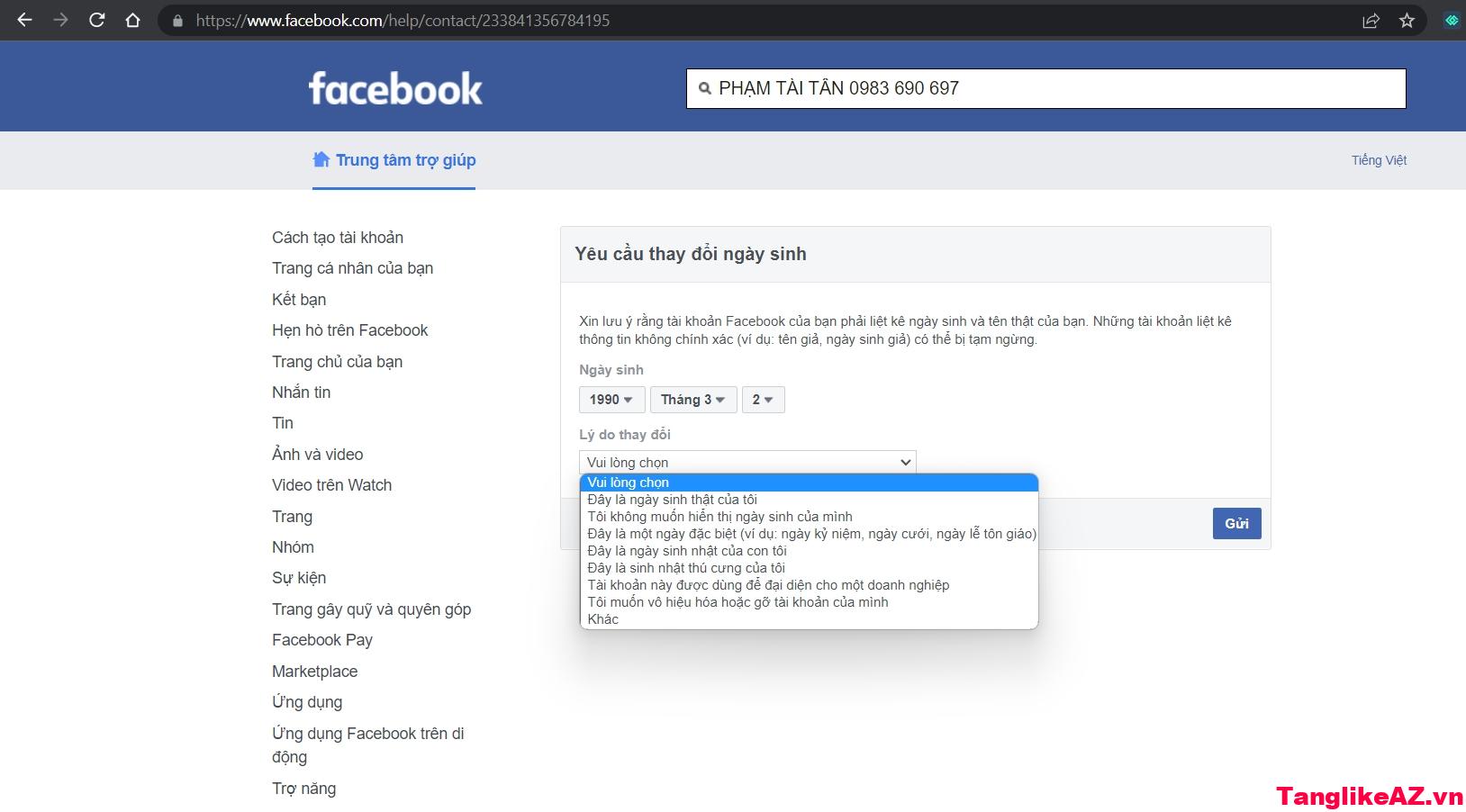Open the Marketplace sidebar link

[x=314, y=671]
